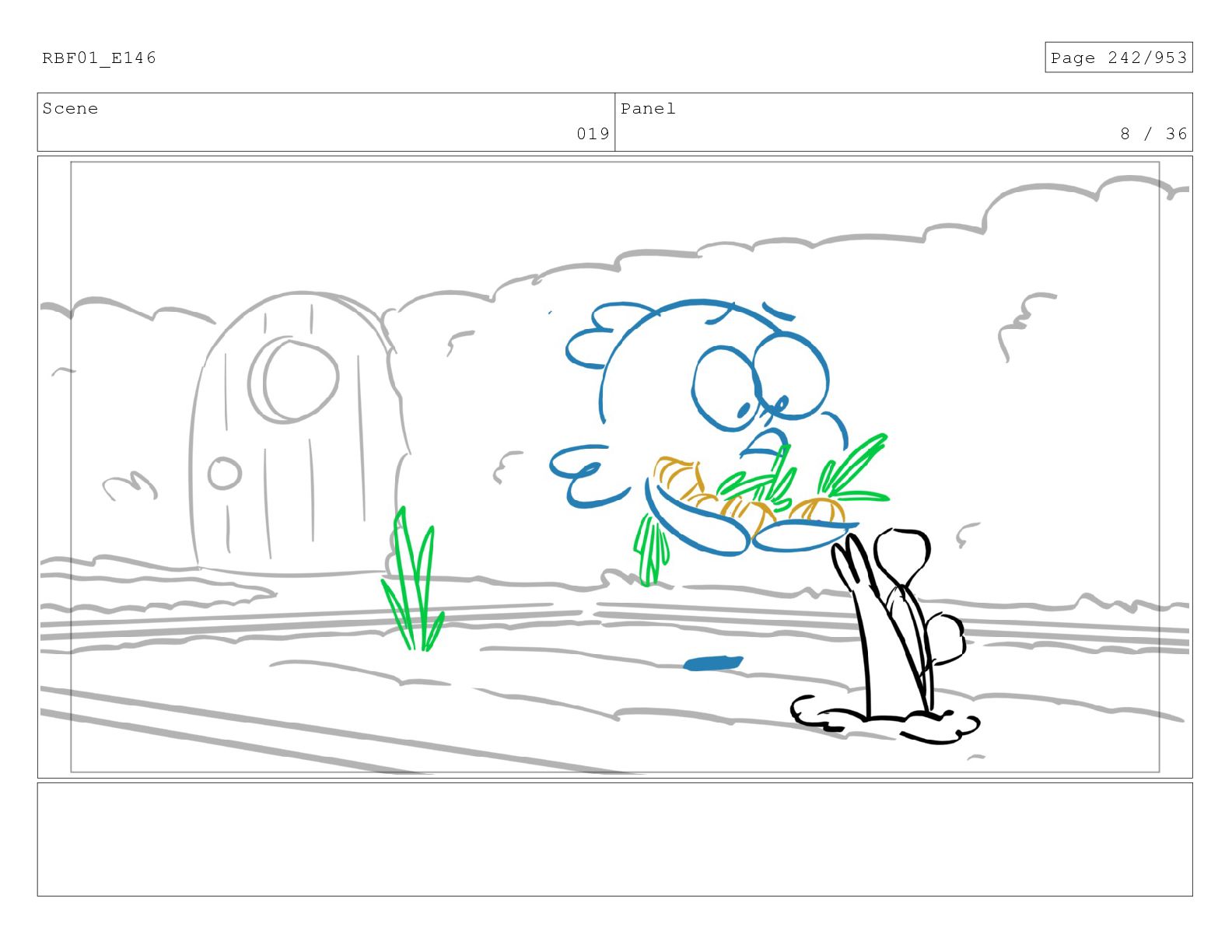Click the Panel label
The height and width of the screenshot is (952, 1232).
point(648,108)
